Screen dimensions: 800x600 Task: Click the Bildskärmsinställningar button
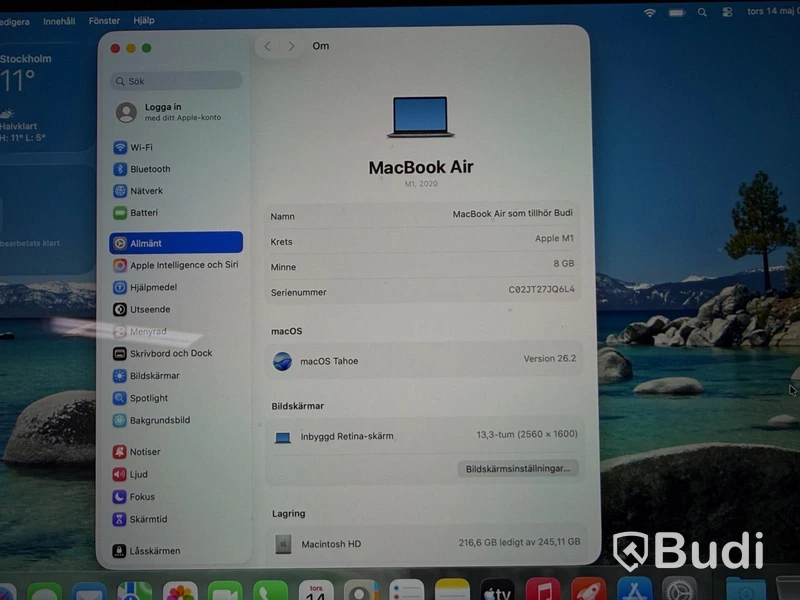pos(518,468)
